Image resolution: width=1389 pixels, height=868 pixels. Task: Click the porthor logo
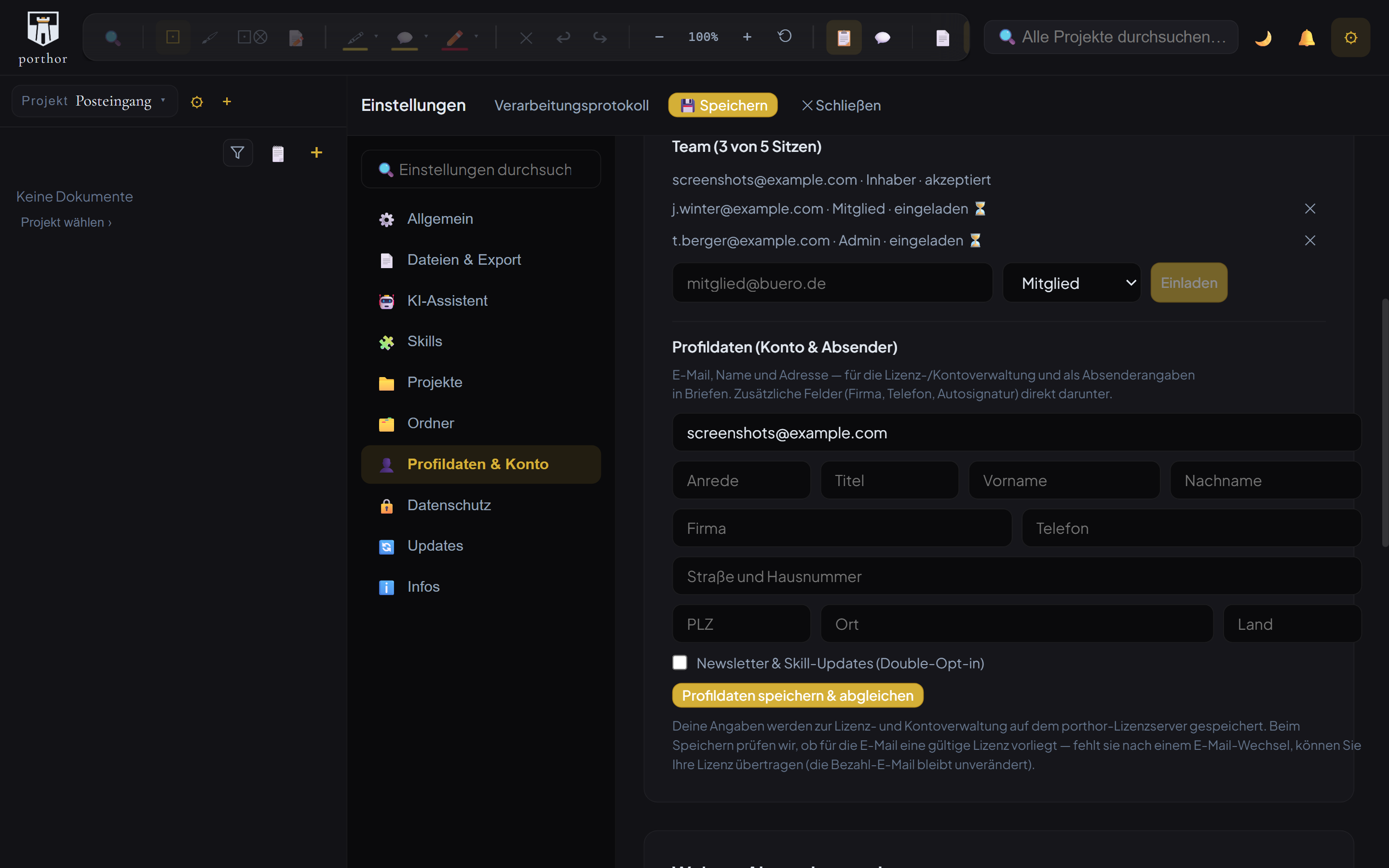coord(43,38)
